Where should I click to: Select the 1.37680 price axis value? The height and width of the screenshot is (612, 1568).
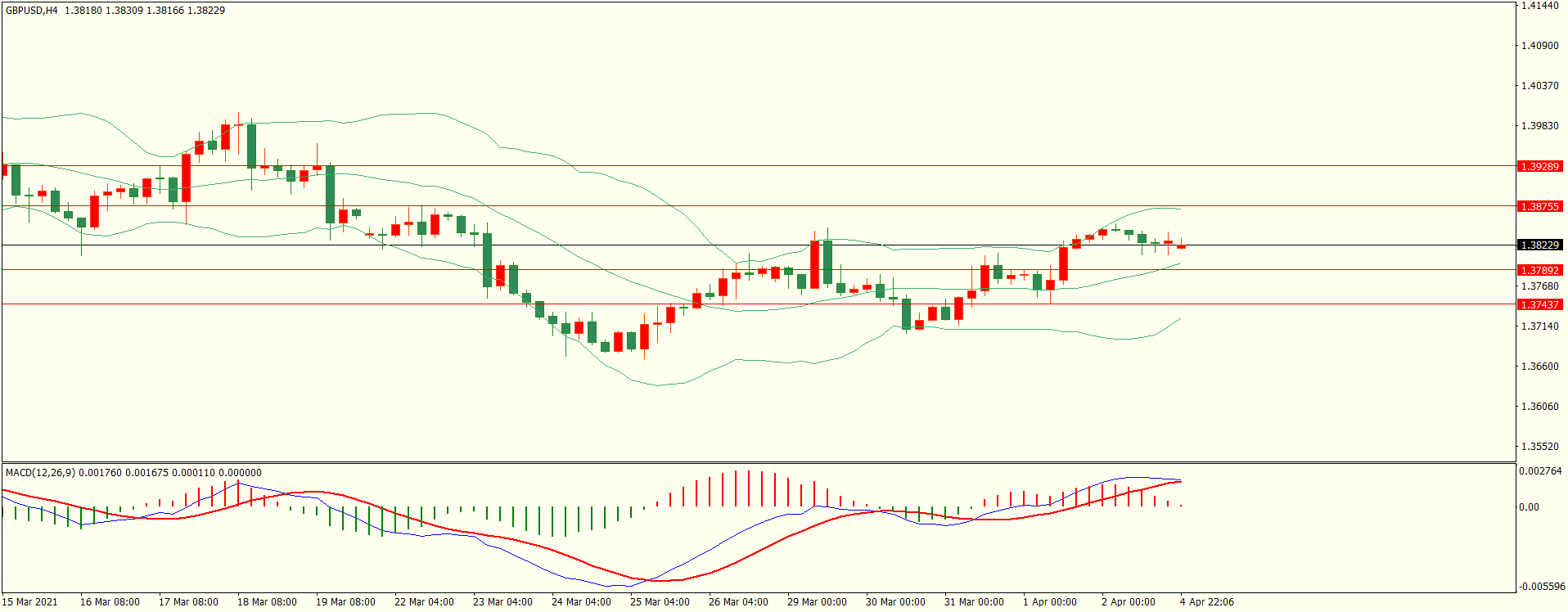[x=1539, y=286]
